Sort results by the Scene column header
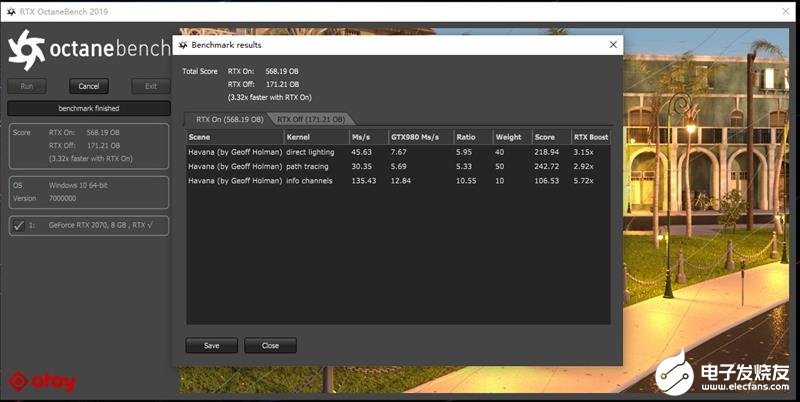Screen dimensions: 800x402 [235, 137]
